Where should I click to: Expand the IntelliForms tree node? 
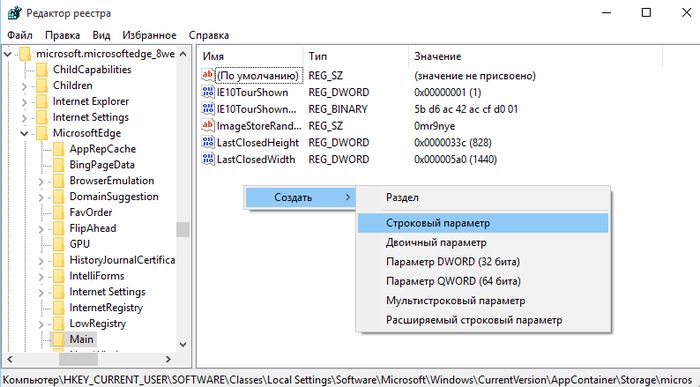click(41, 276)
